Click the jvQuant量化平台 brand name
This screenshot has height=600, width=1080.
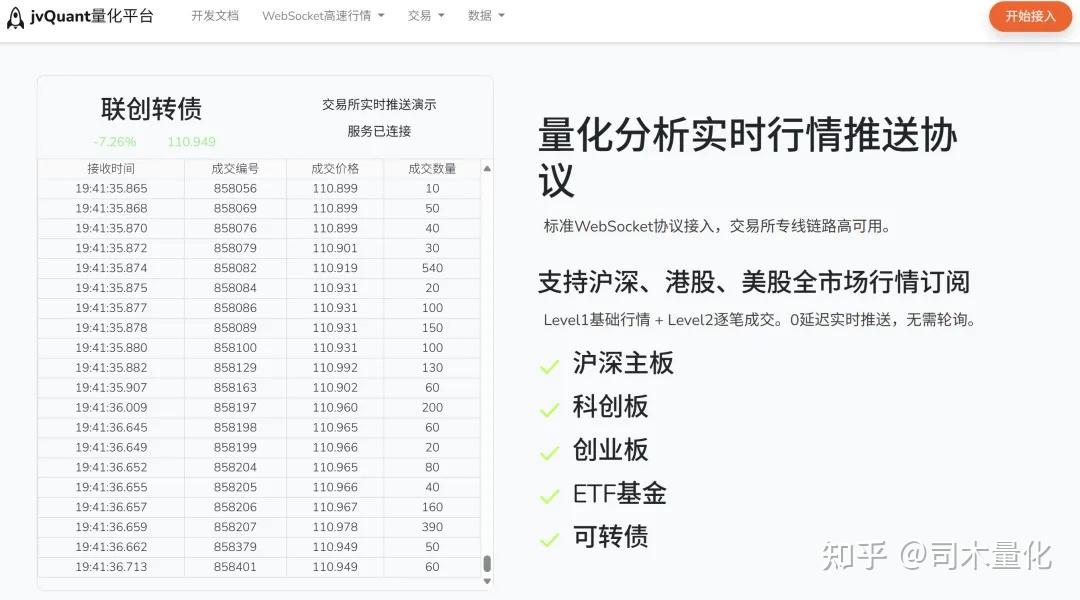92,17
